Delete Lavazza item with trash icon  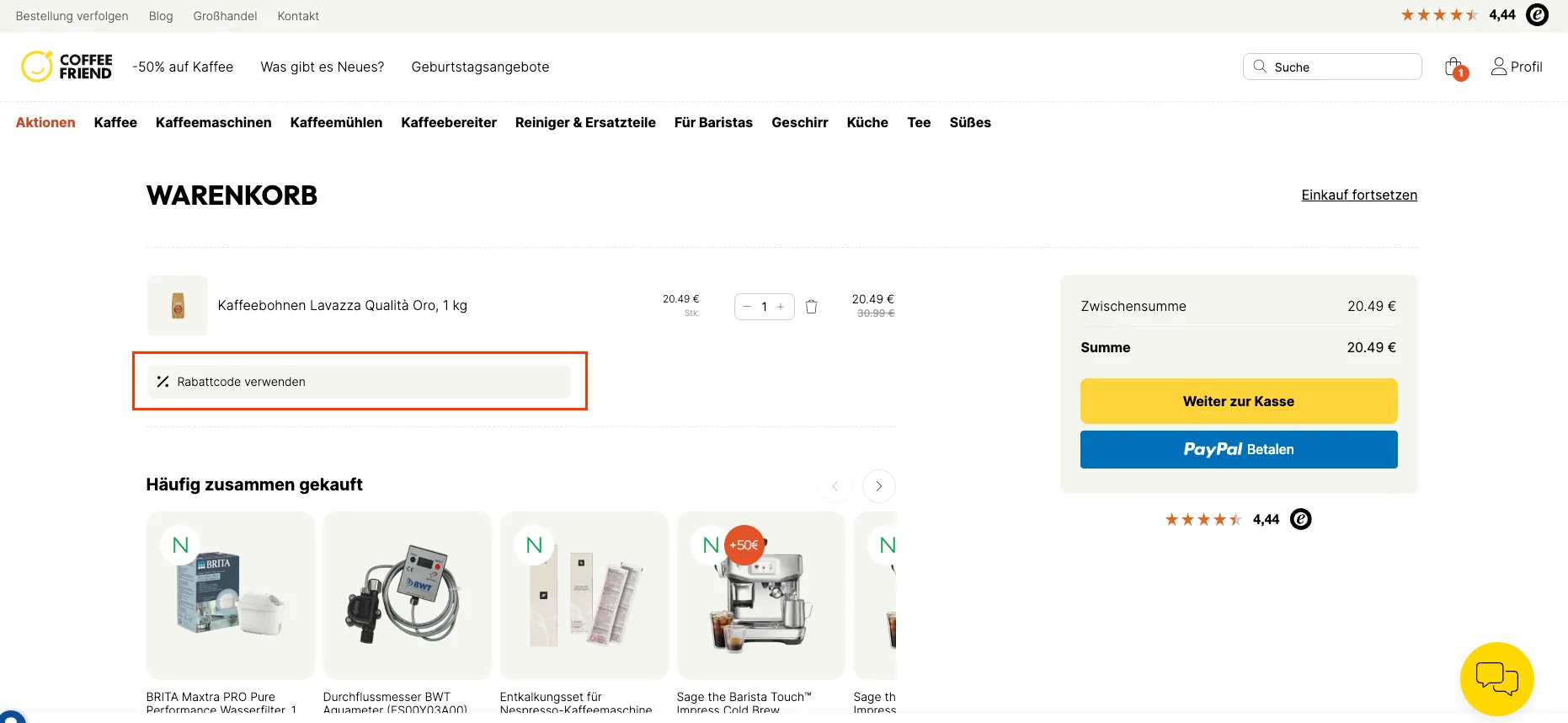[812, 307]
